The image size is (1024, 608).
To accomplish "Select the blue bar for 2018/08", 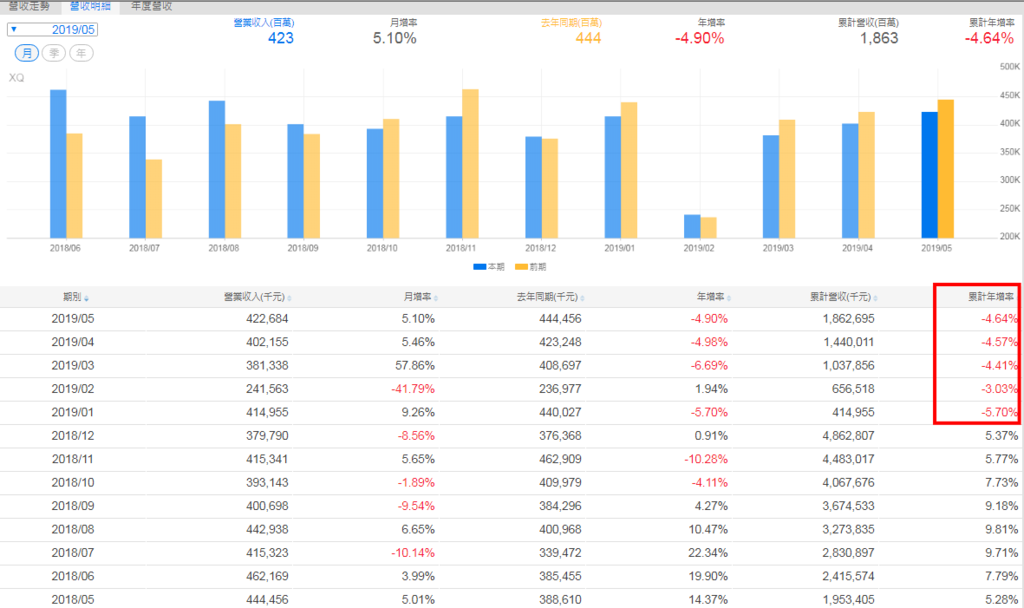I will tap(217, 169).
